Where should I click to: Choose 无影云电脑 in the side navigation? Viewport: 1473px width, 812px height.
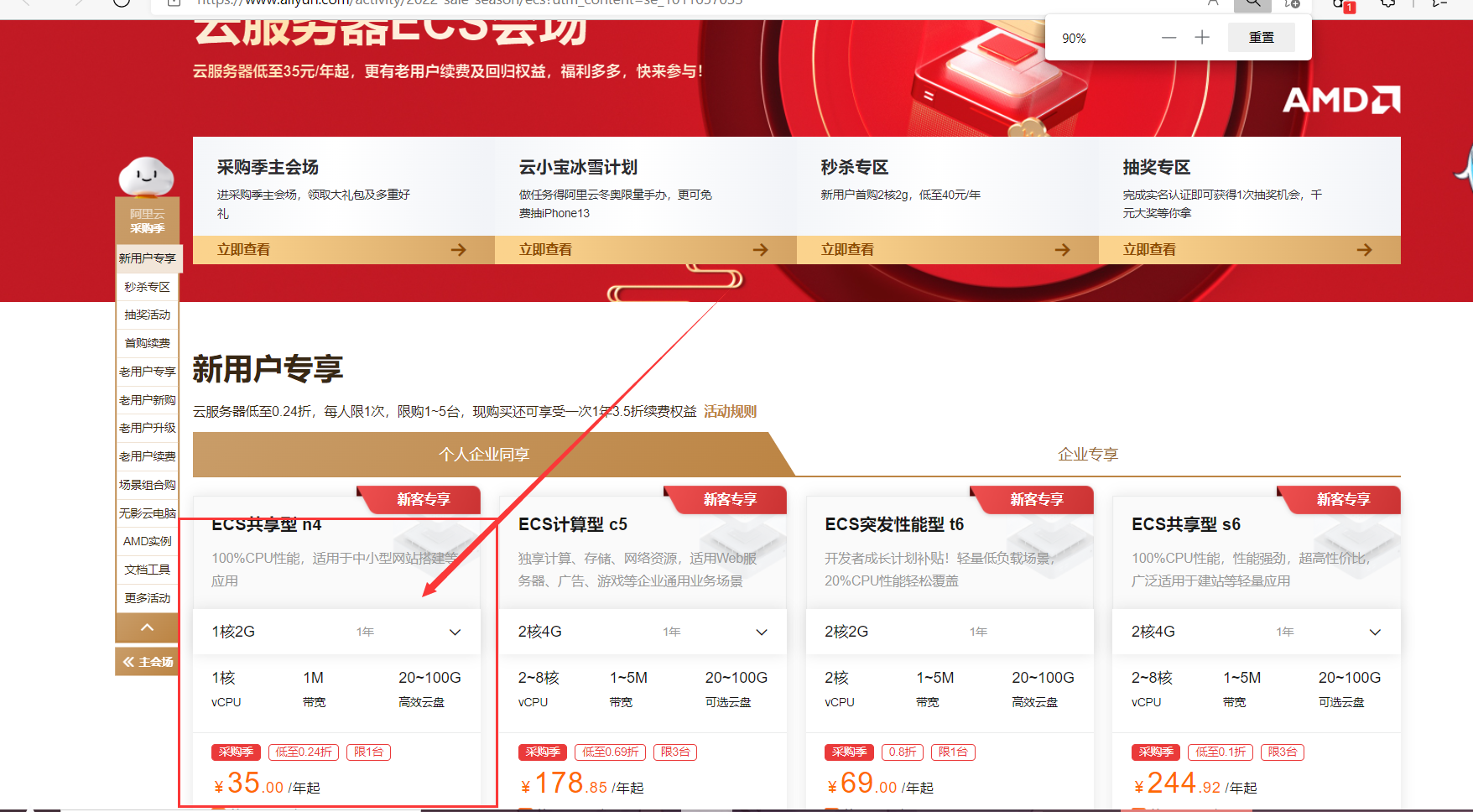coord(148,513)
